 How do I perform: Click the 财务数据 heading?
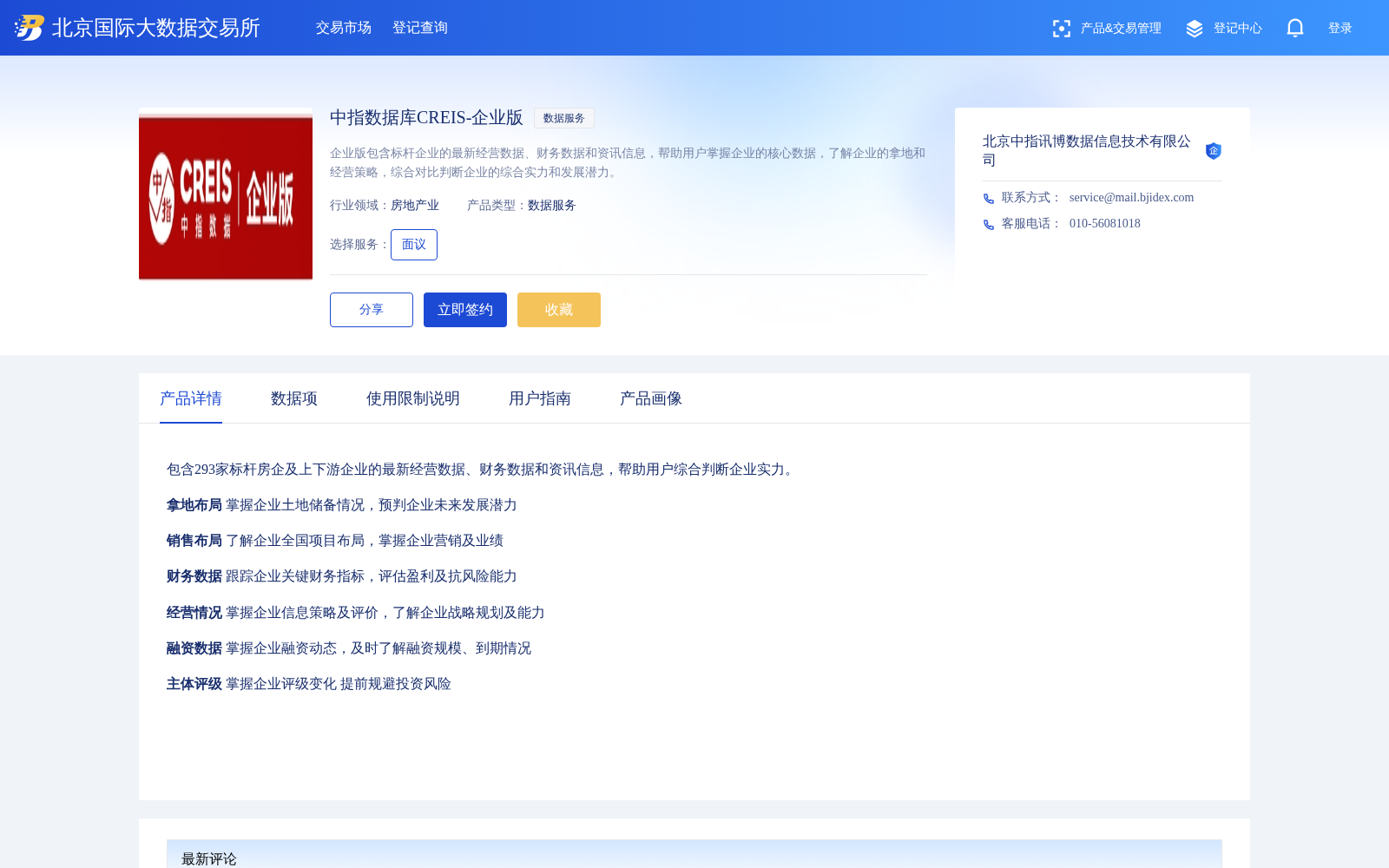pos(194,576)
